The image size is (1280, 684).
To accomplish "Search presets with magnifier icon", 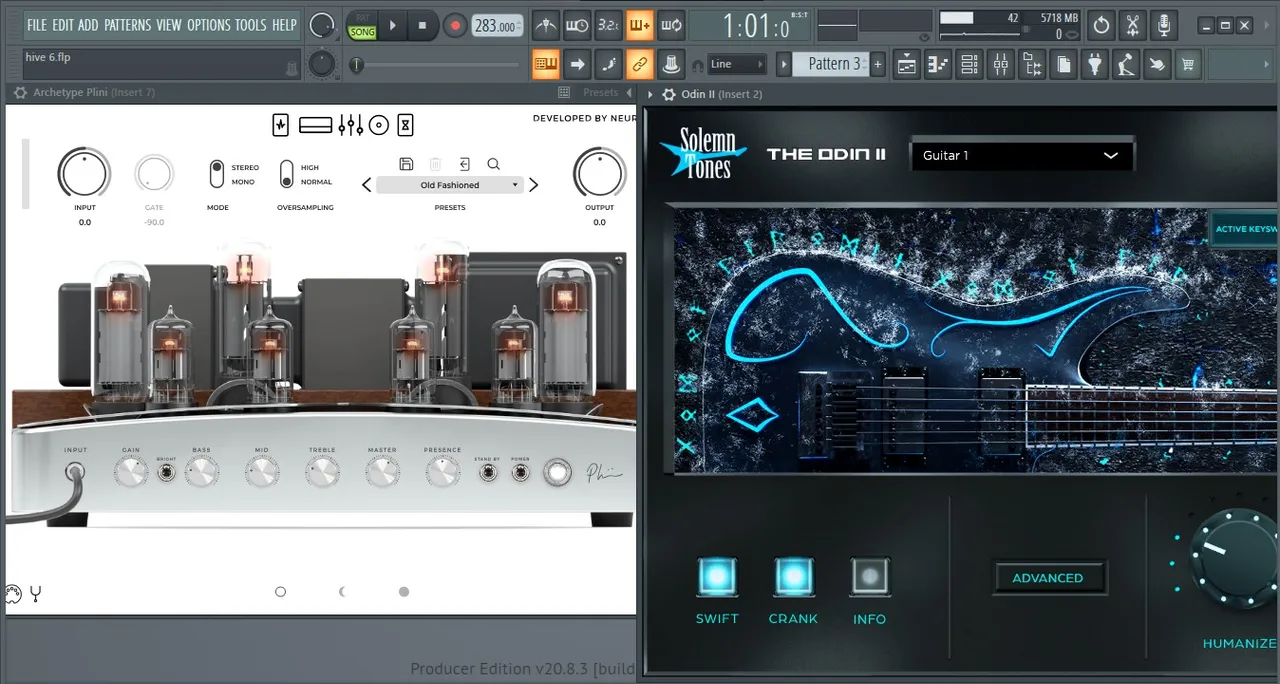I will [494, 164].
